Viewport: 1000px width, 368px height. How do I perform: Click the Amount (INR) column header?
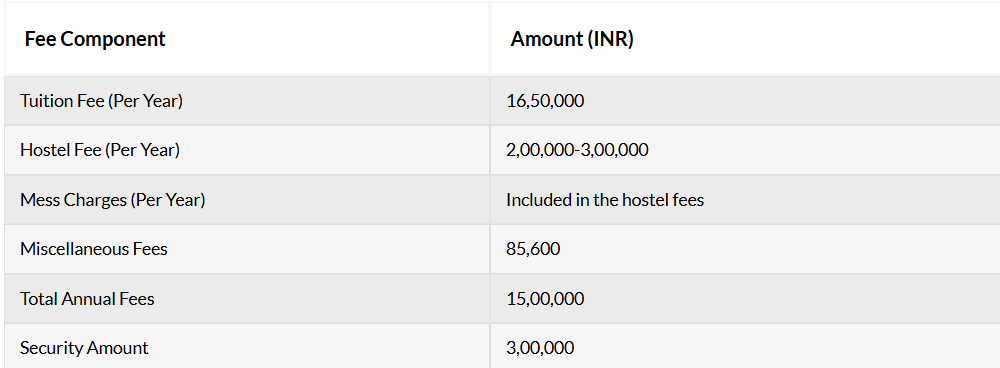pos(572,39)
